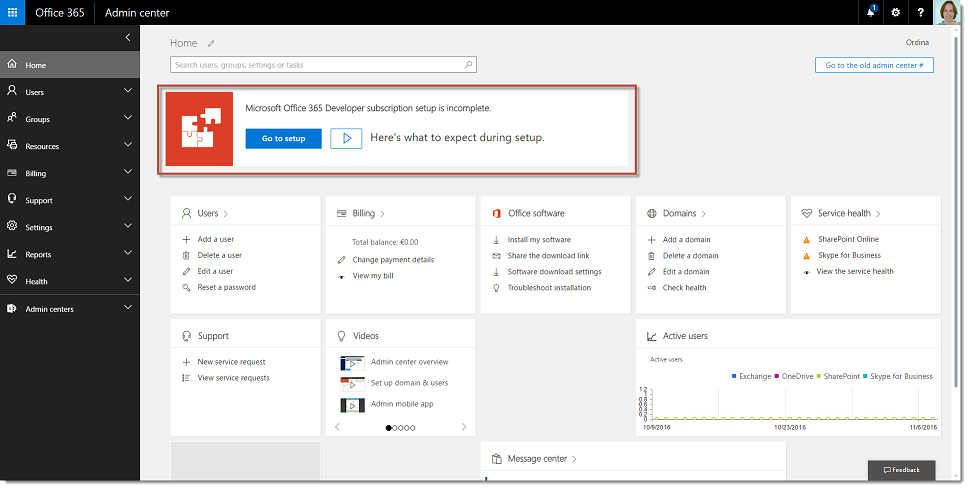This screenshot has width=968, height=488.
Task: Click the trash icon for Delete a domain
Action: point(651,256)
